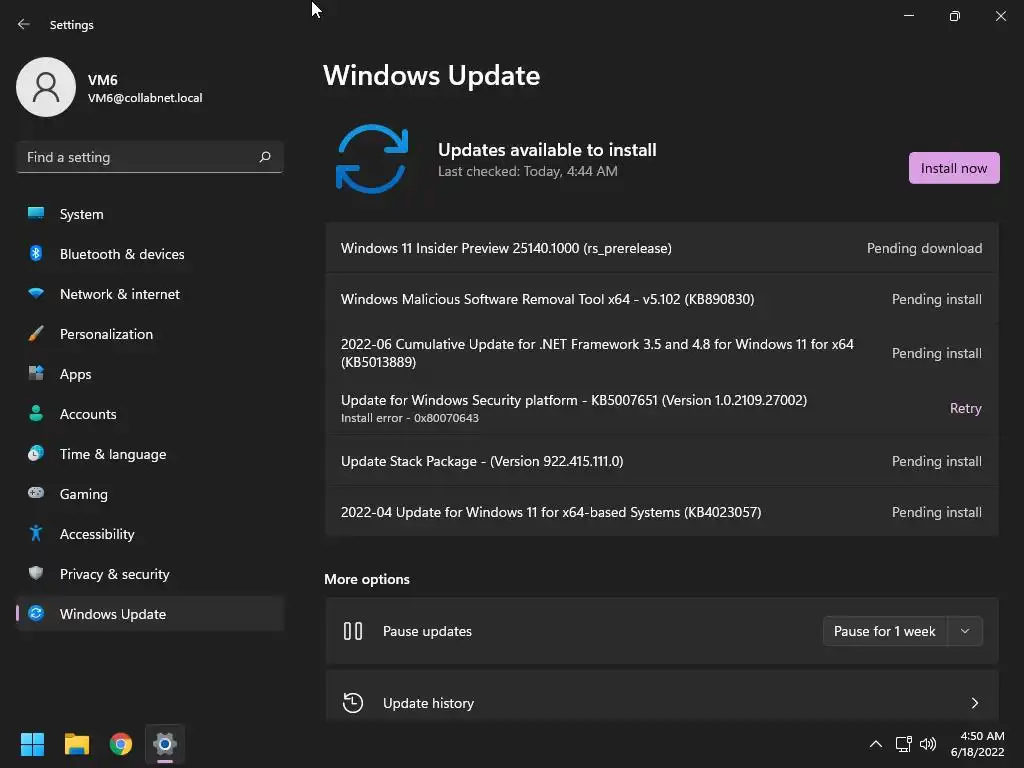The image size is (1024, 768).
Task: Open Network & internet settings
Action: (150, 294)
